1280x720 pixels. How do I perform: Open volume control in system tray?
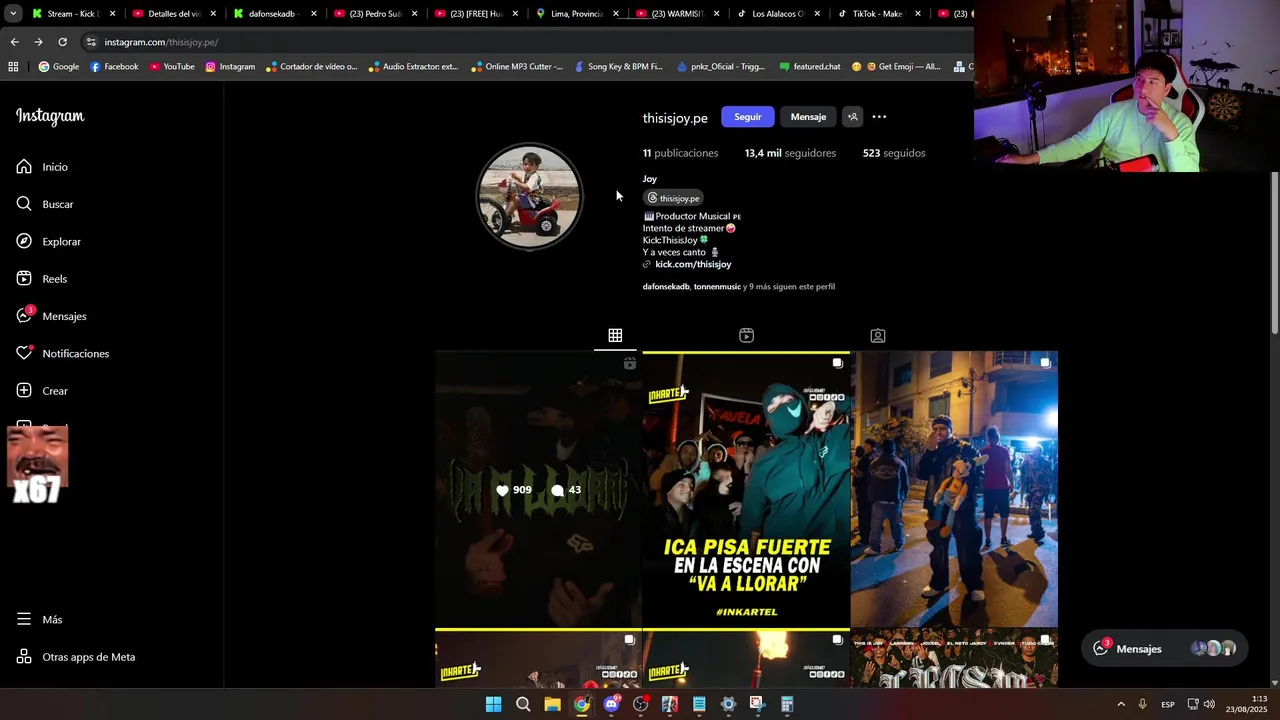click(x=1209, y=704)
